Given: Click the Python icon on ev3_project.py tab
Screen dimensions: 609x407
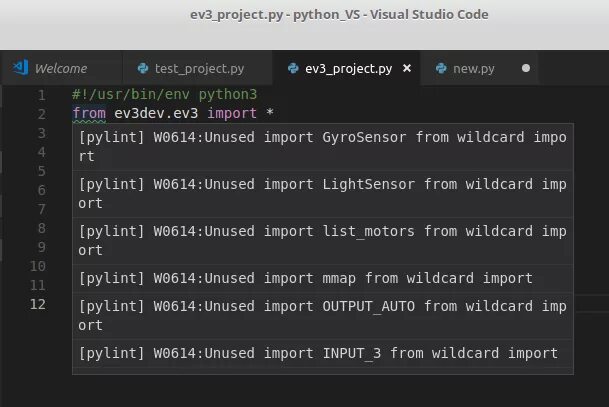Looking at the screenshot, I should point(293,68).
